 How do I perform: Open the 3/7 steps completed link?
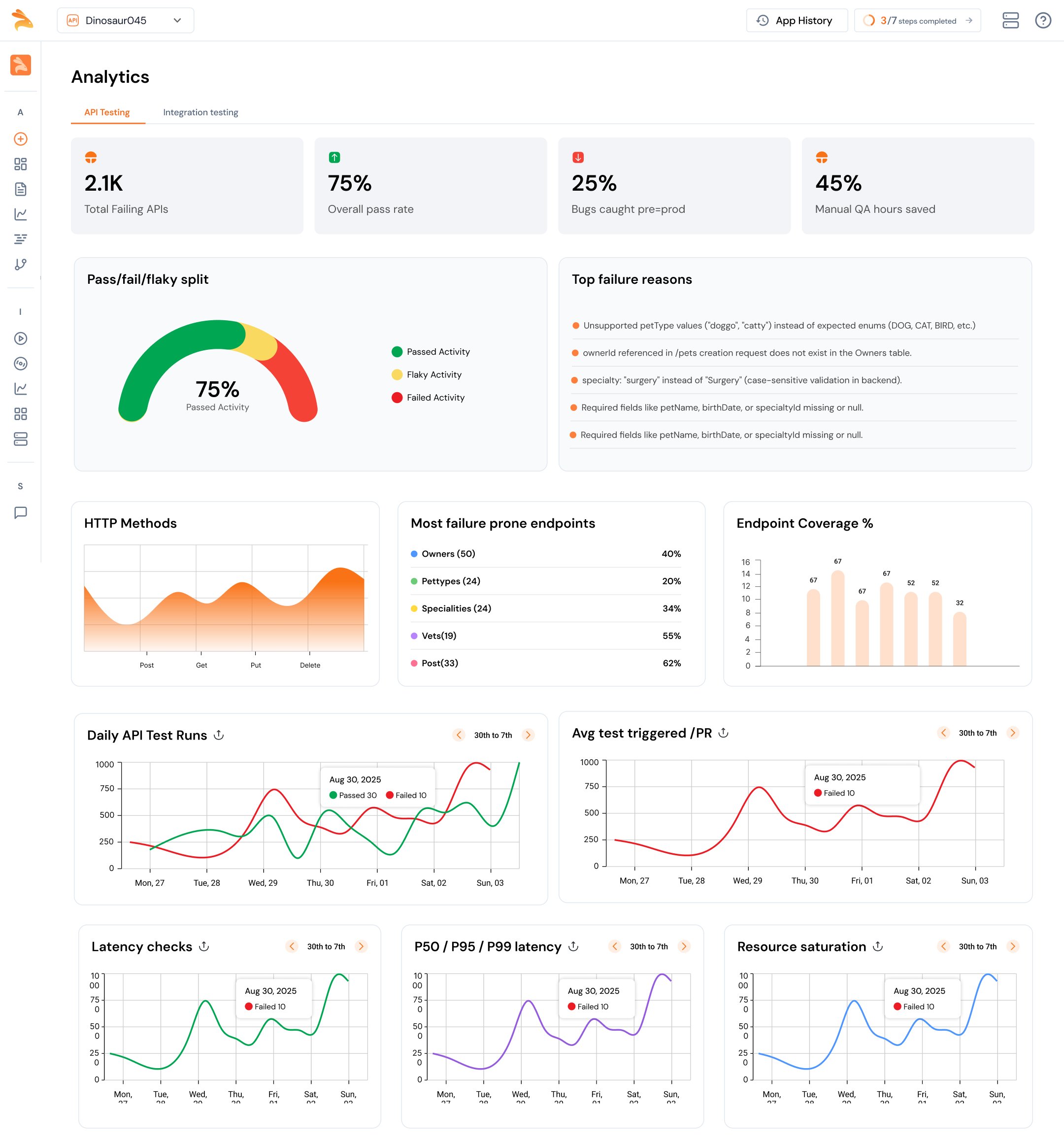pos(917,21)
